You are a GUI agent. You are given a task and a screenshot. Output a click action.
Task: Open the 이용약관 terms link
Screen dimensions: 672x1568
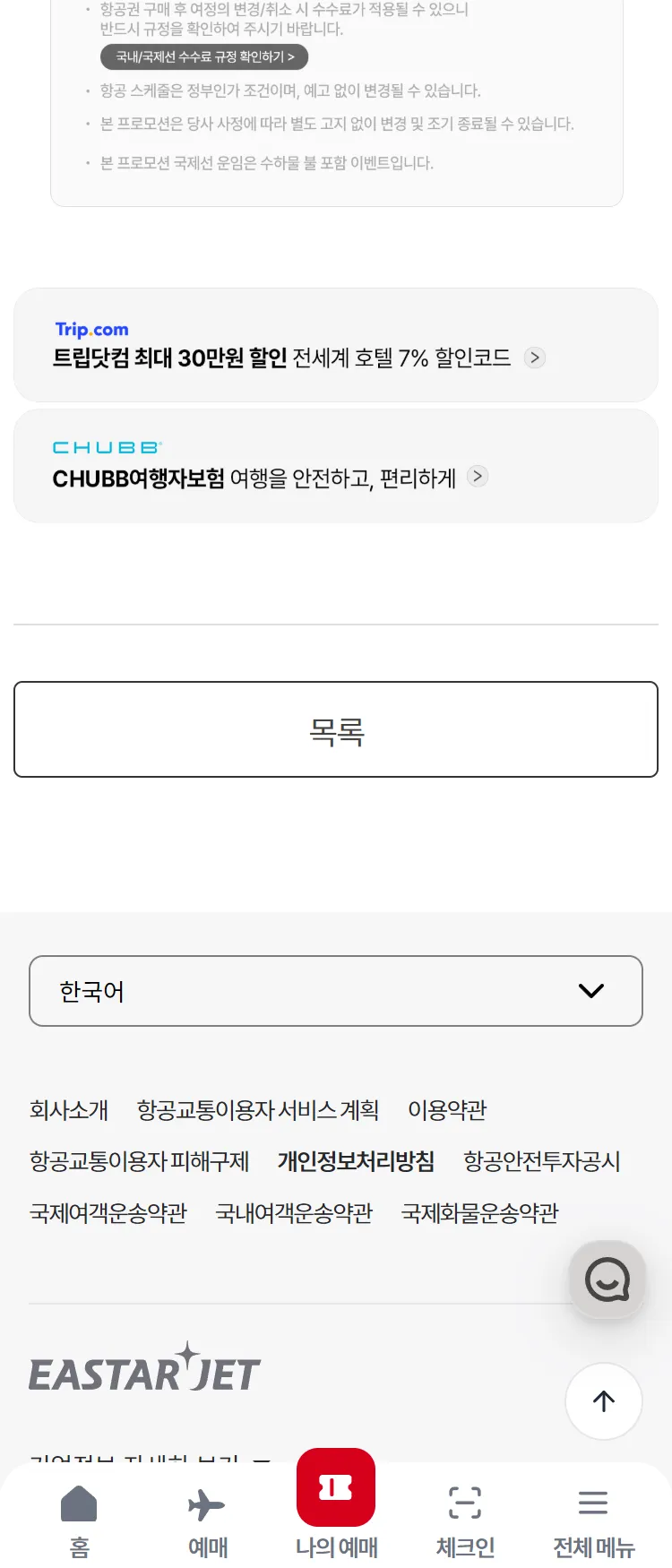click(447, 1110)
